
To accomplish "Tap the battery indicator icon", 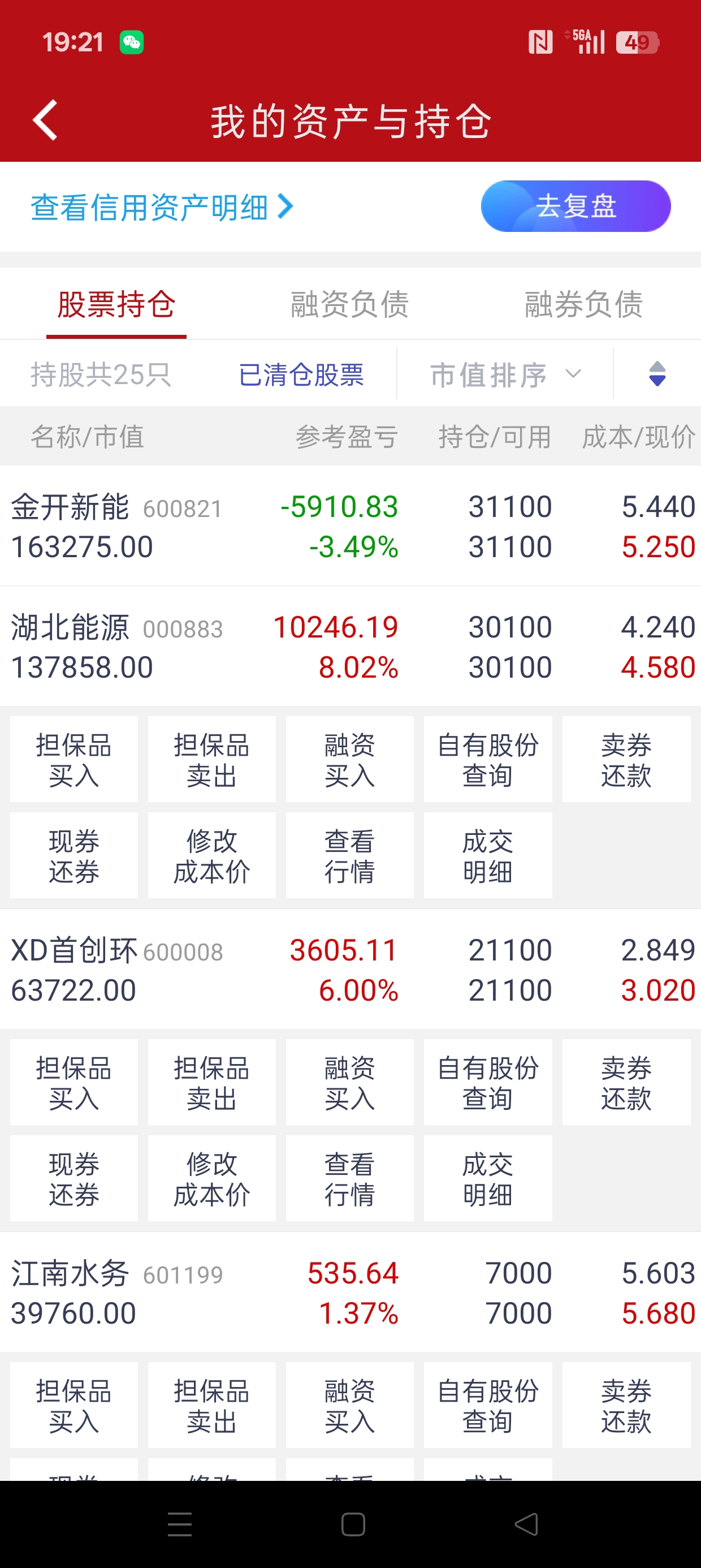I will tap(637, 42).
